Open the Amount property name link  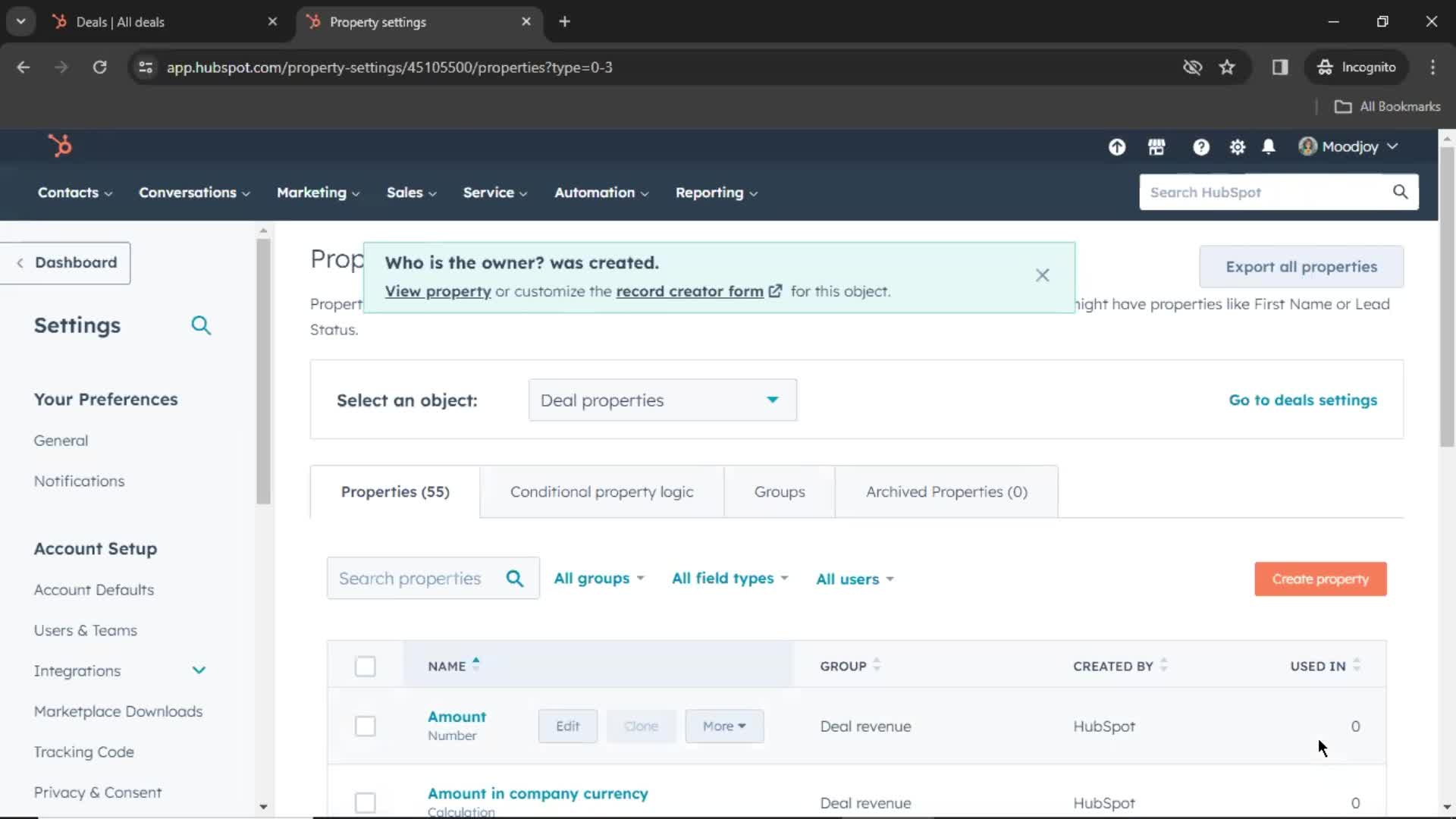click(457, 717)
